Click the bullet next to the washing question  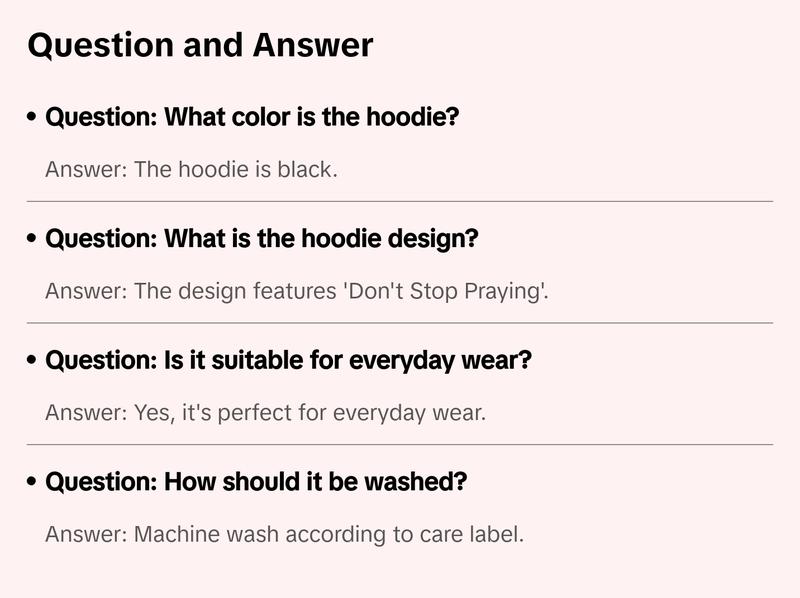pos(33,483)
